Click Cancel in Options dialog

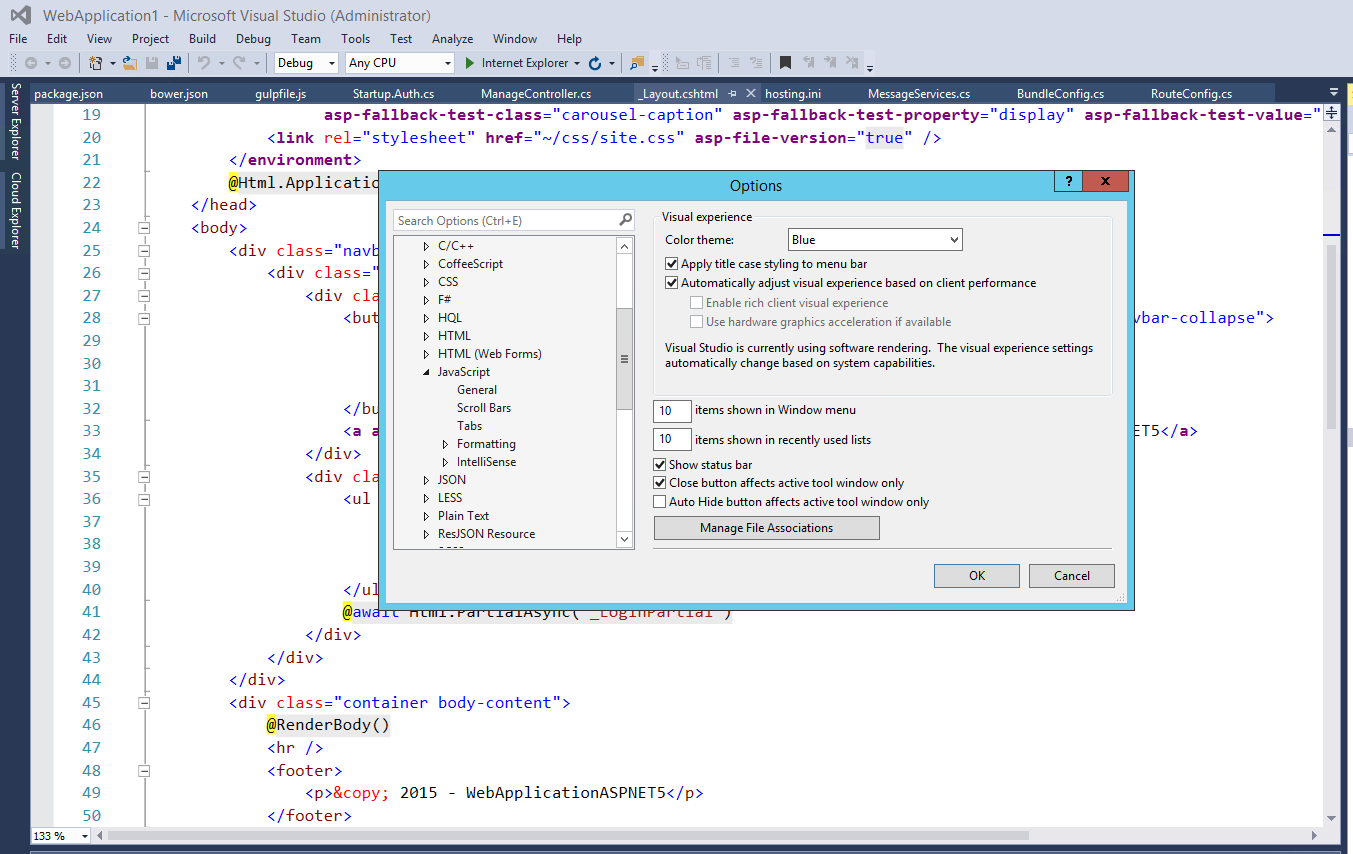[x=1072, y=575]
